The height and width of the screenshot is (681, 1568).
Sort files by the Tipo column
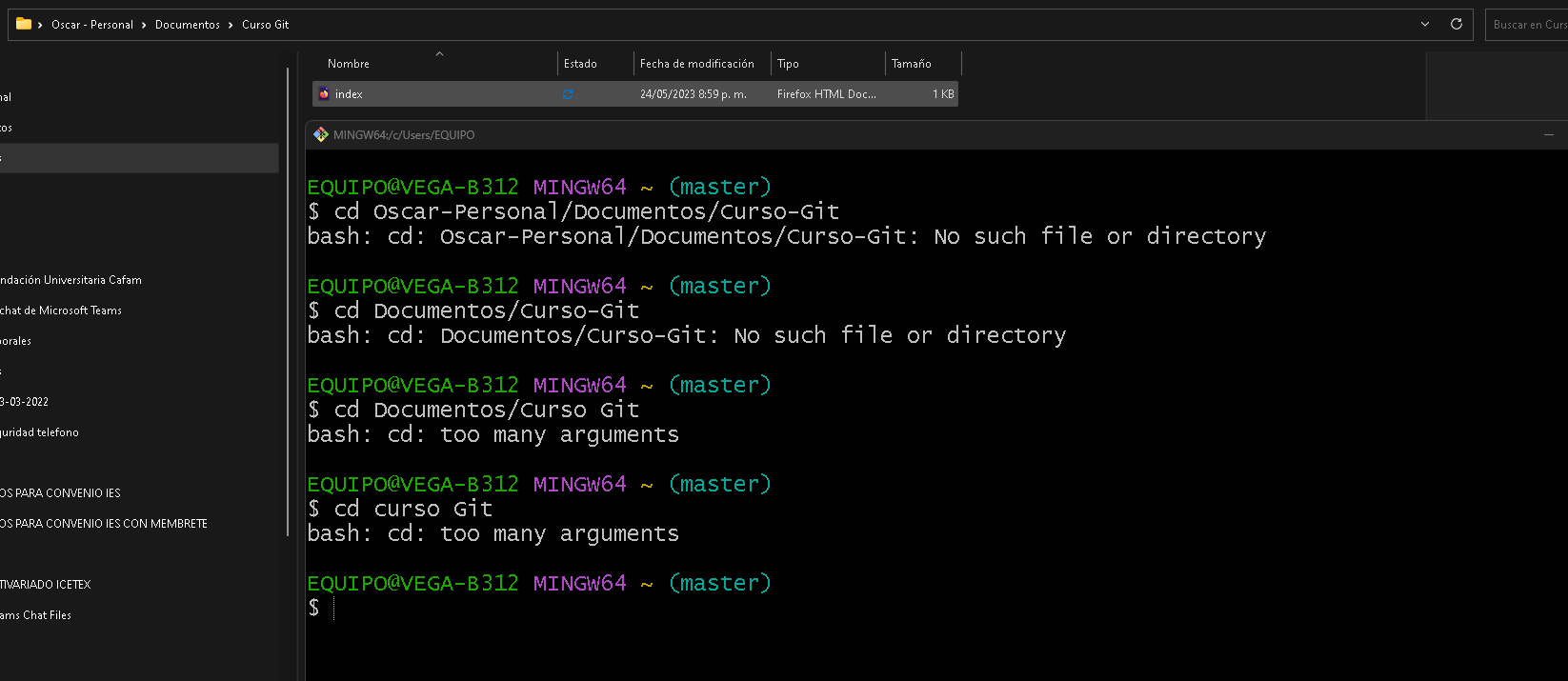tap(788, 64)
